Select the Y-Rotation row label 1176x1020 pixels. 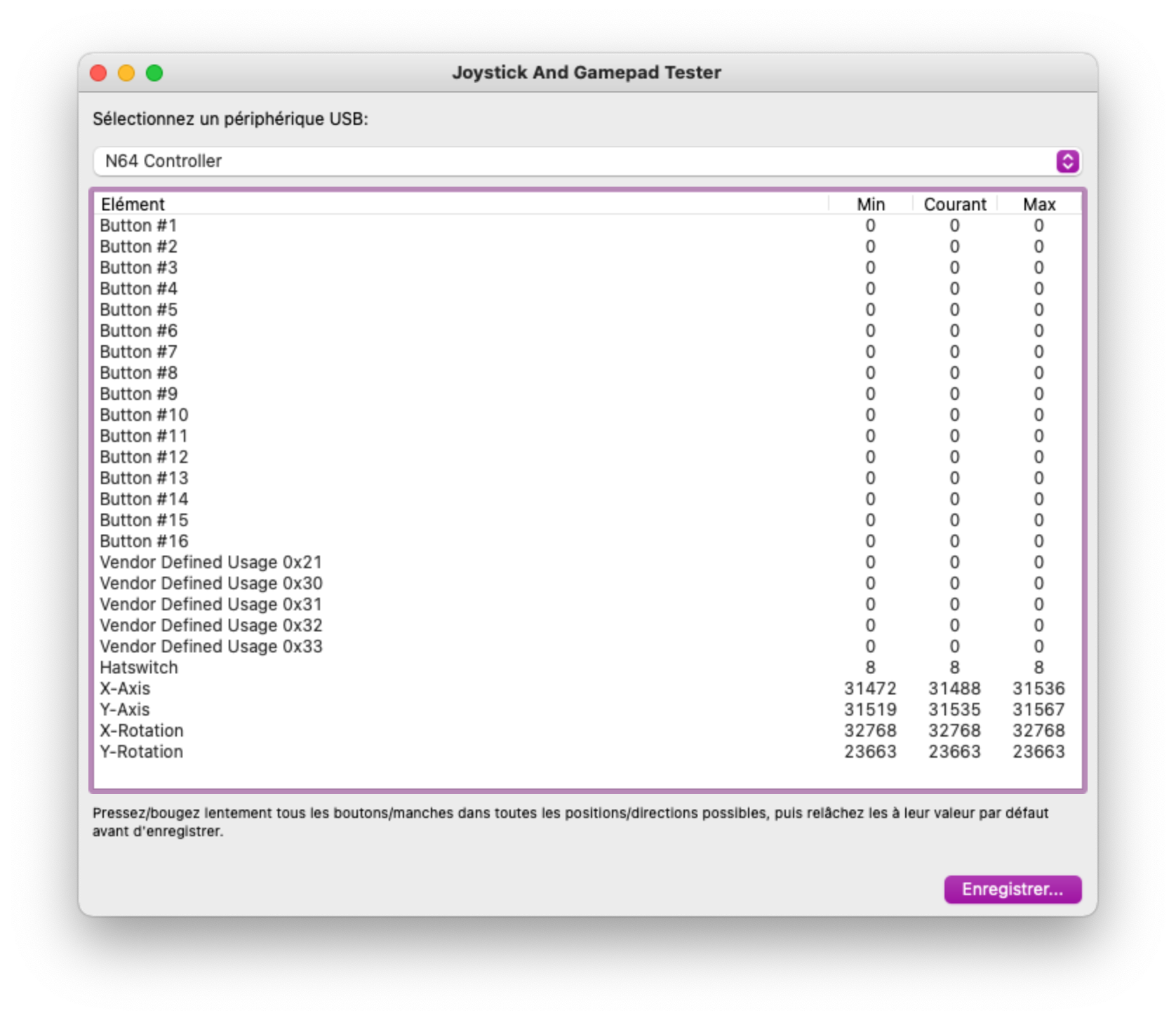click(x=141, y=751)
